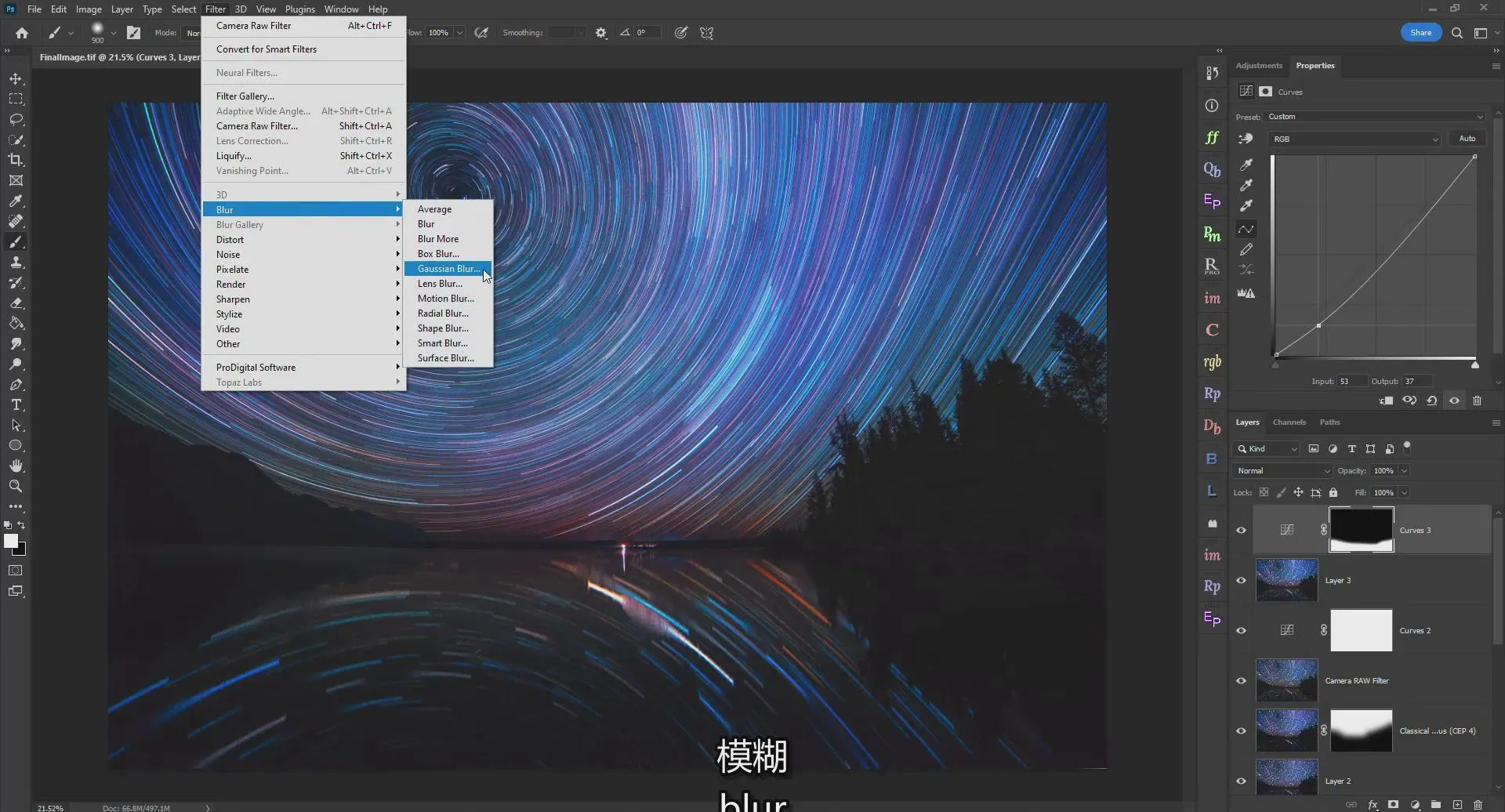Open layer effects fx at Layers bottom
This screenshot has height=812, width=1505.
pyautogui.click(x=1373, y=804)
